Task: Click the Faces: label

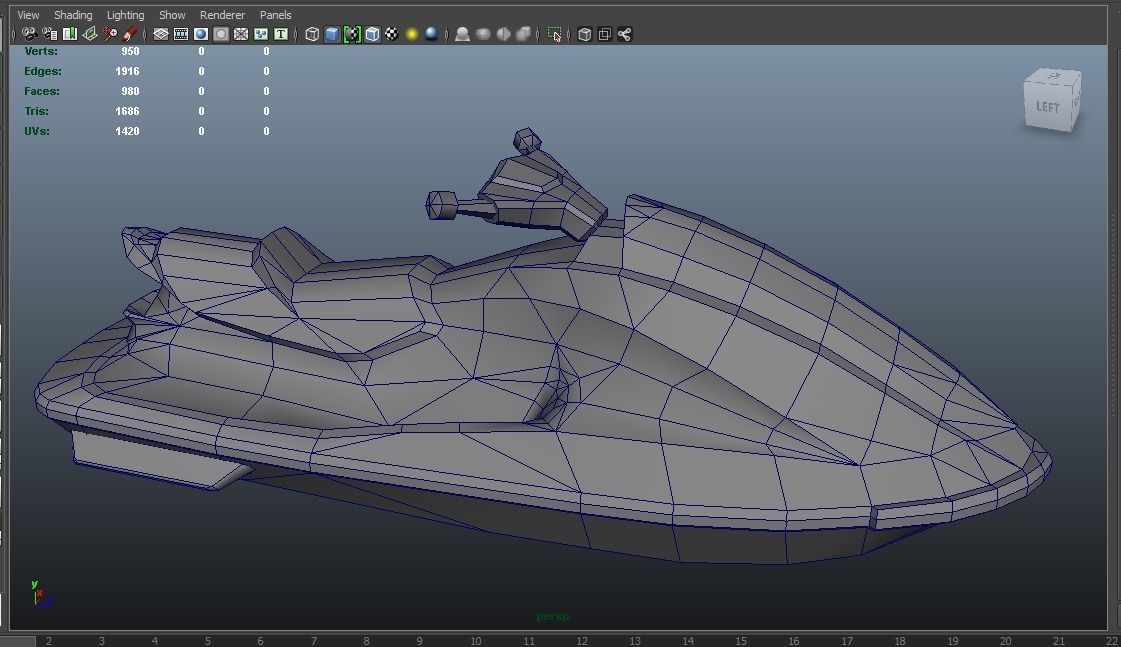Action: click(41, 92)
